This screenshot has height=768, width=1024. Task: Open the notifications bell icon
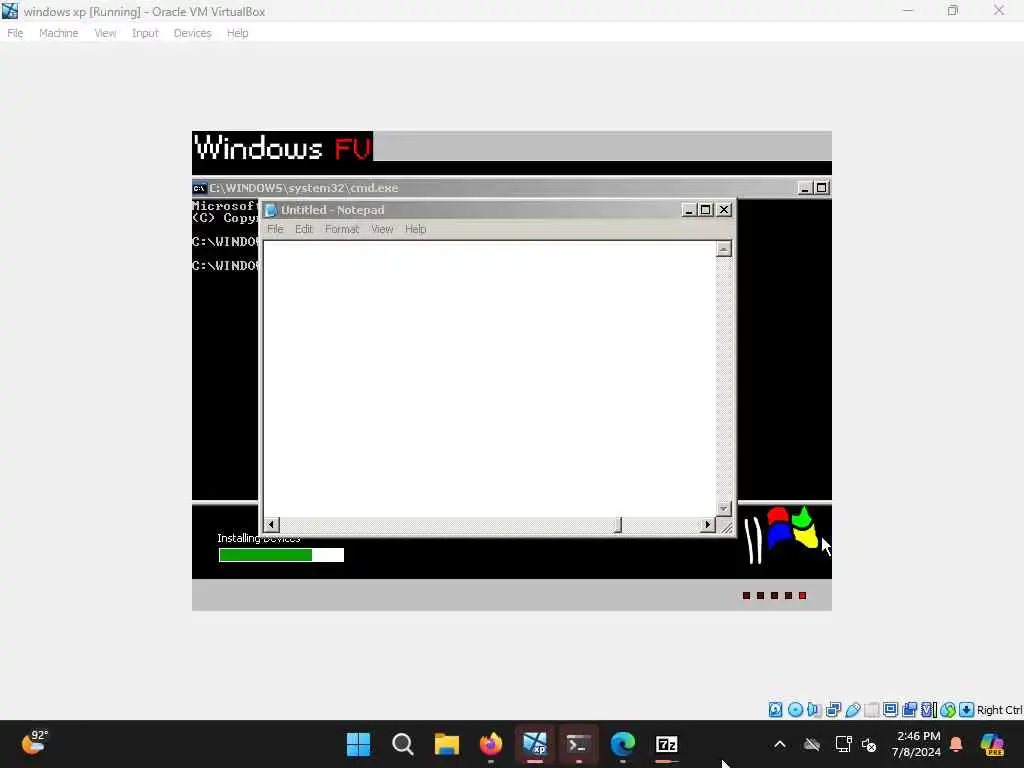pos(956,744)
